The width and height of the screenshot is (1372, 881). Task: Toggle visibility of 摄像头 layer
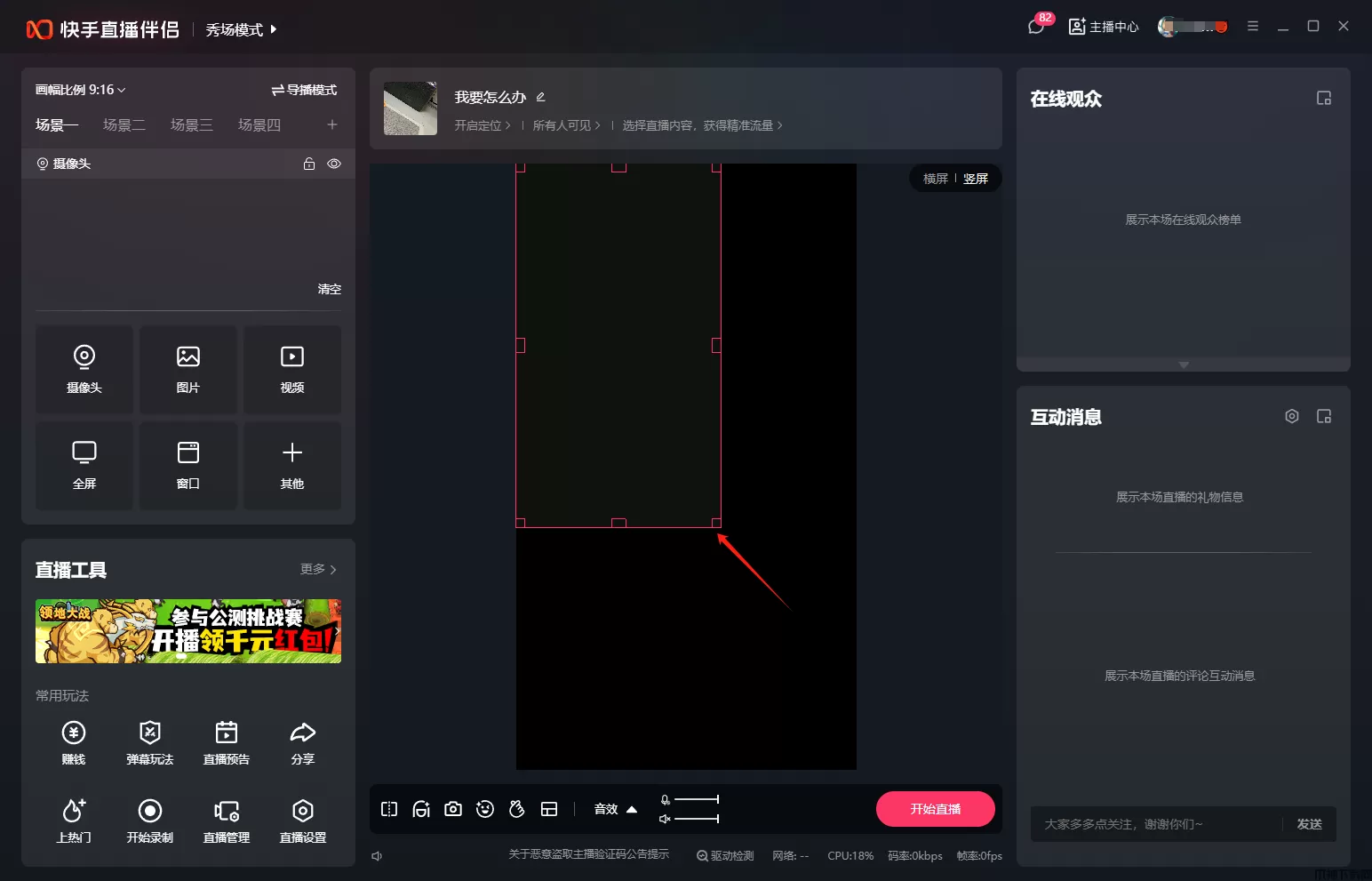pyautogui.click(x=334, y=164)
